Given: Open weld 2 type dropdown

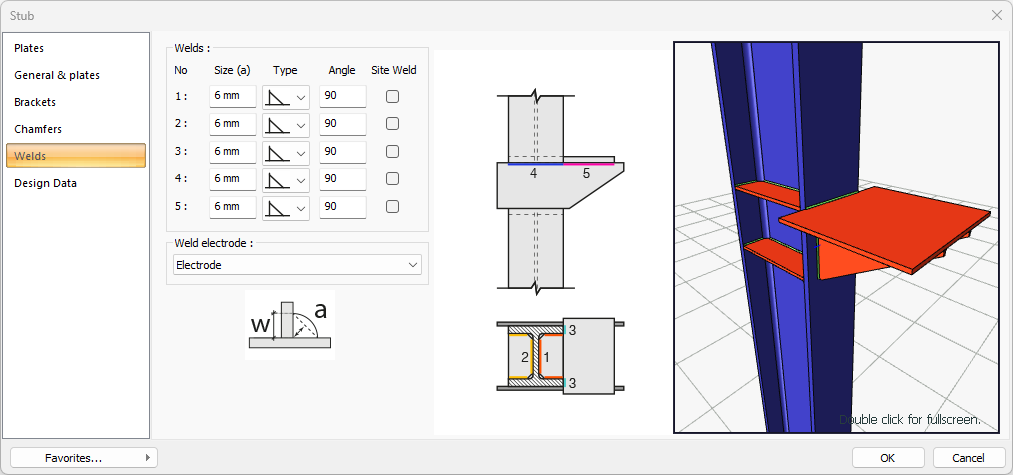Looking at the screenshot, I should pyautogui.click(x=286, y=124).
